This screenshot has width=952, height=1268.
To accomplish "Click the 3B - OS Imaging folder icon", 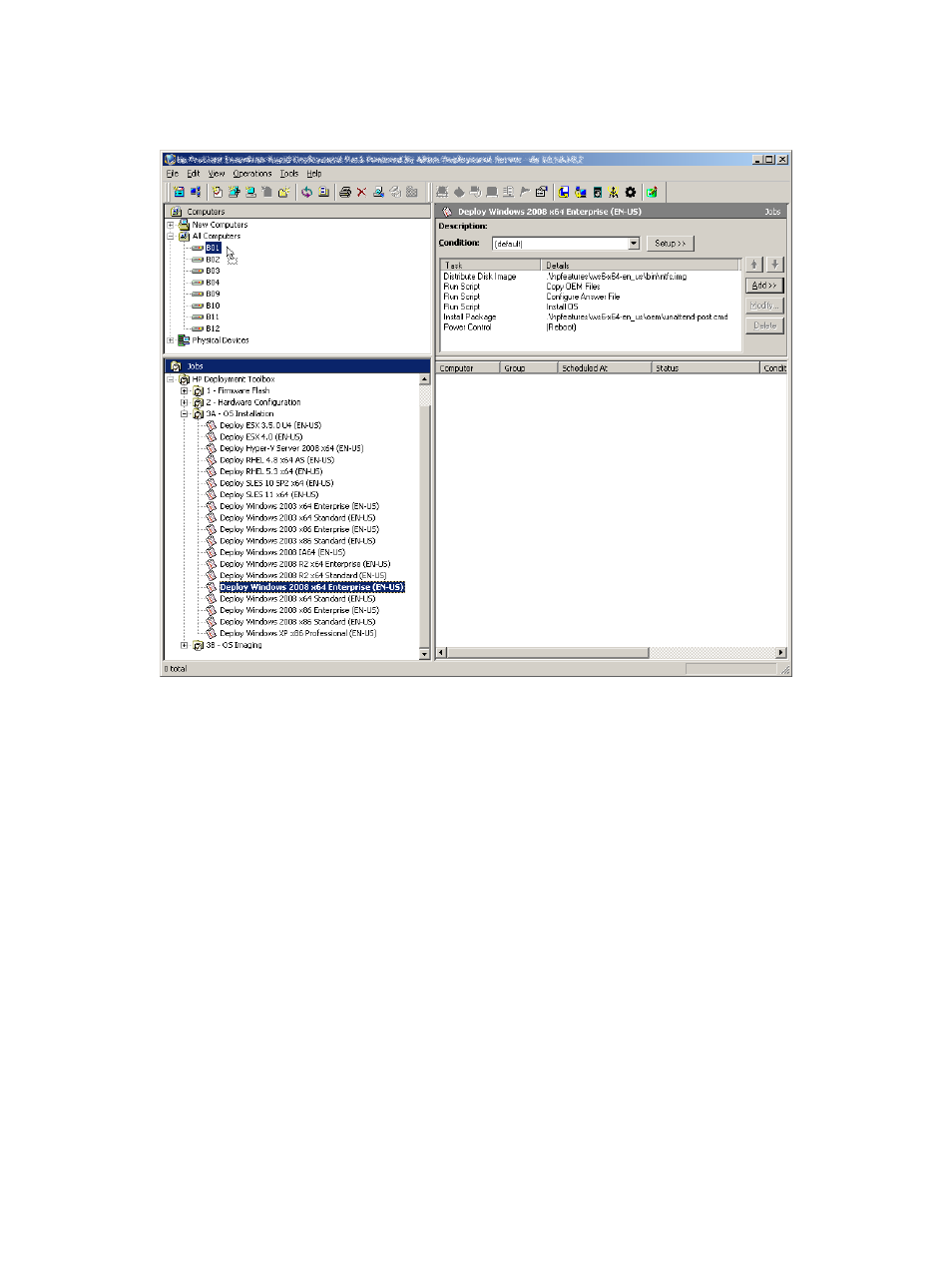I will (x=198, y=645).
